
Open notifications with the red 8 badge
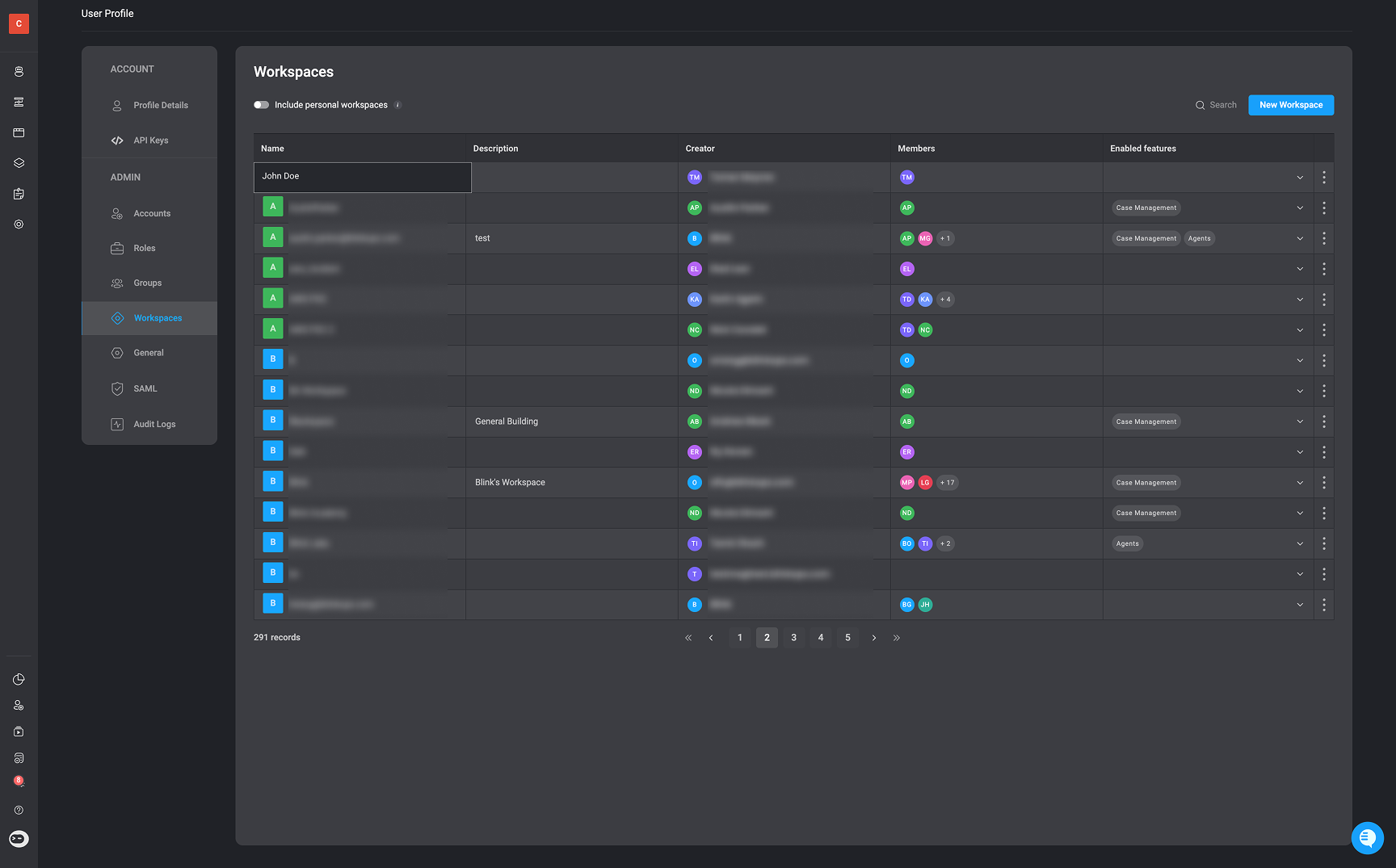pyautogui.click(x=19, y=781)
